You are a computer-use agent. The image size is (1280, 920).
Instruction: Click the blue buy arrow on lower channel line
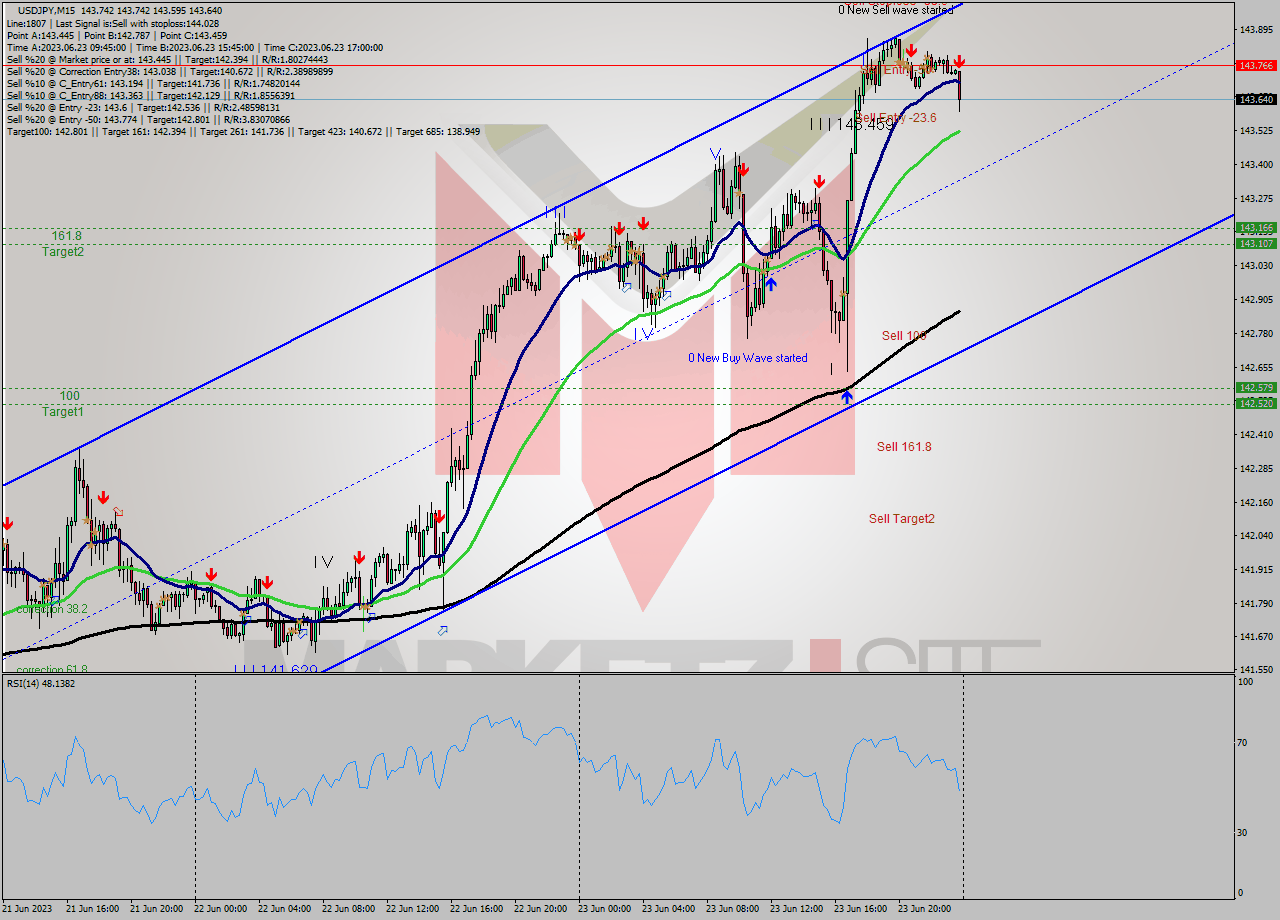(x=847, y=398)
